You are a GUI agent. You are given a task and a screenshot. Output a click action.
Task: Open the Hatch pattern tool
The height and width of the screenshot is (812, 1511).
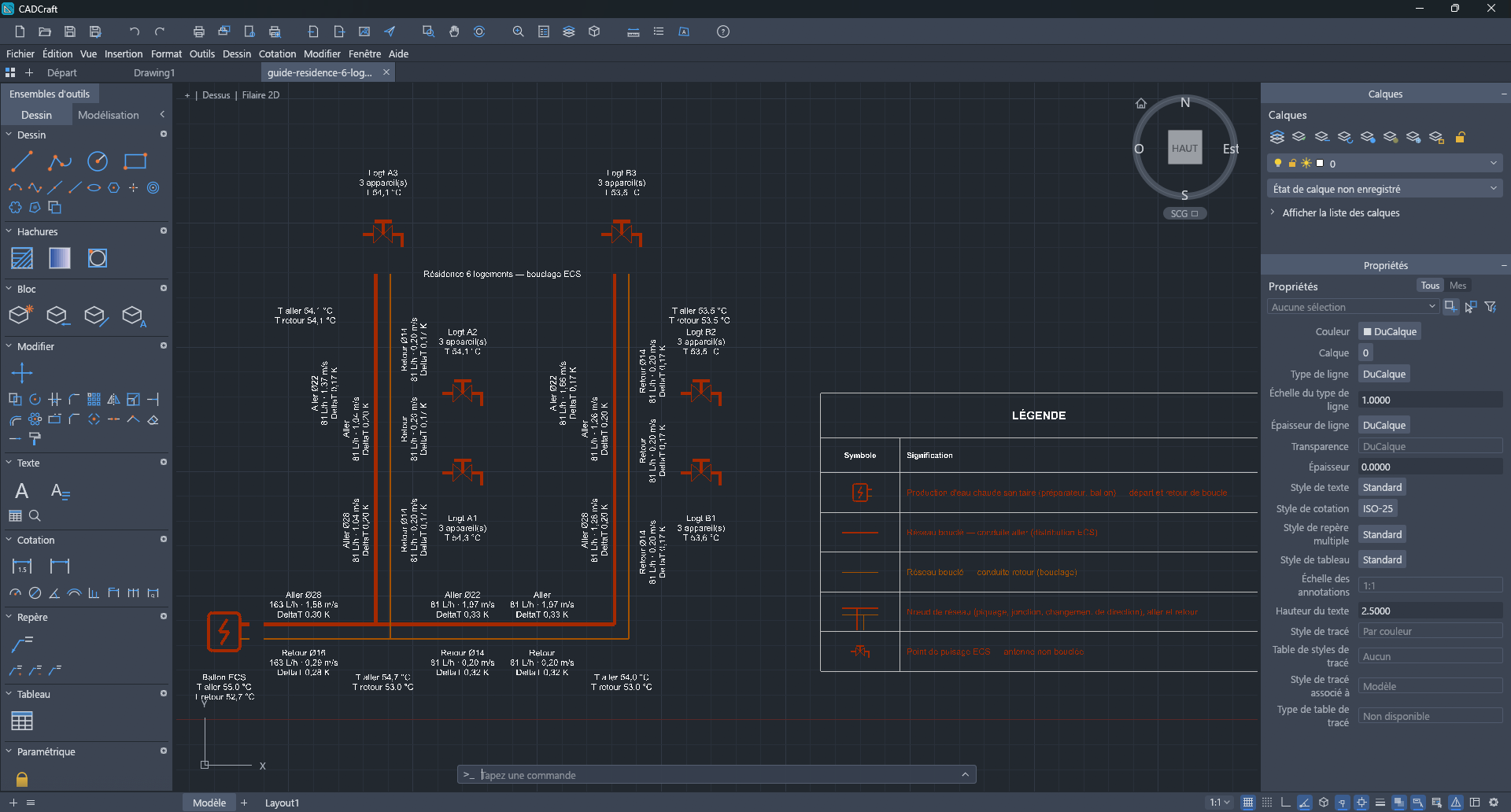pyautogui.click(x=22, y=258)
